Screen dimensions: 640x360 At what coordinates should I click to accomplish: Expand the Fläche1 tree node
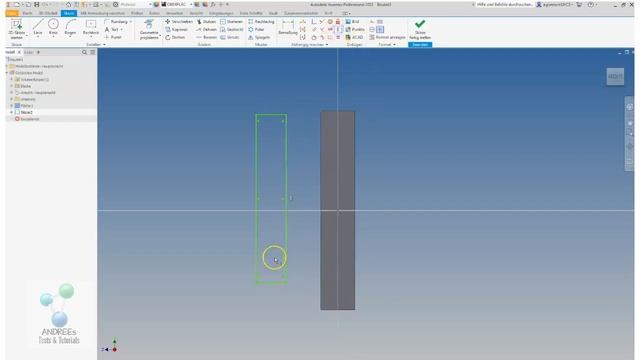(11, 106)
